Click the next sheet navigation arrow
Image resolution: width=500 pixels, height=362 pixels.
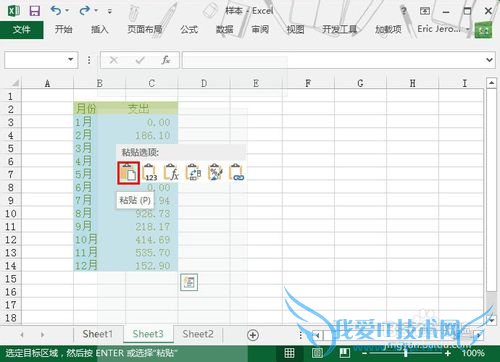coord(42,335)
